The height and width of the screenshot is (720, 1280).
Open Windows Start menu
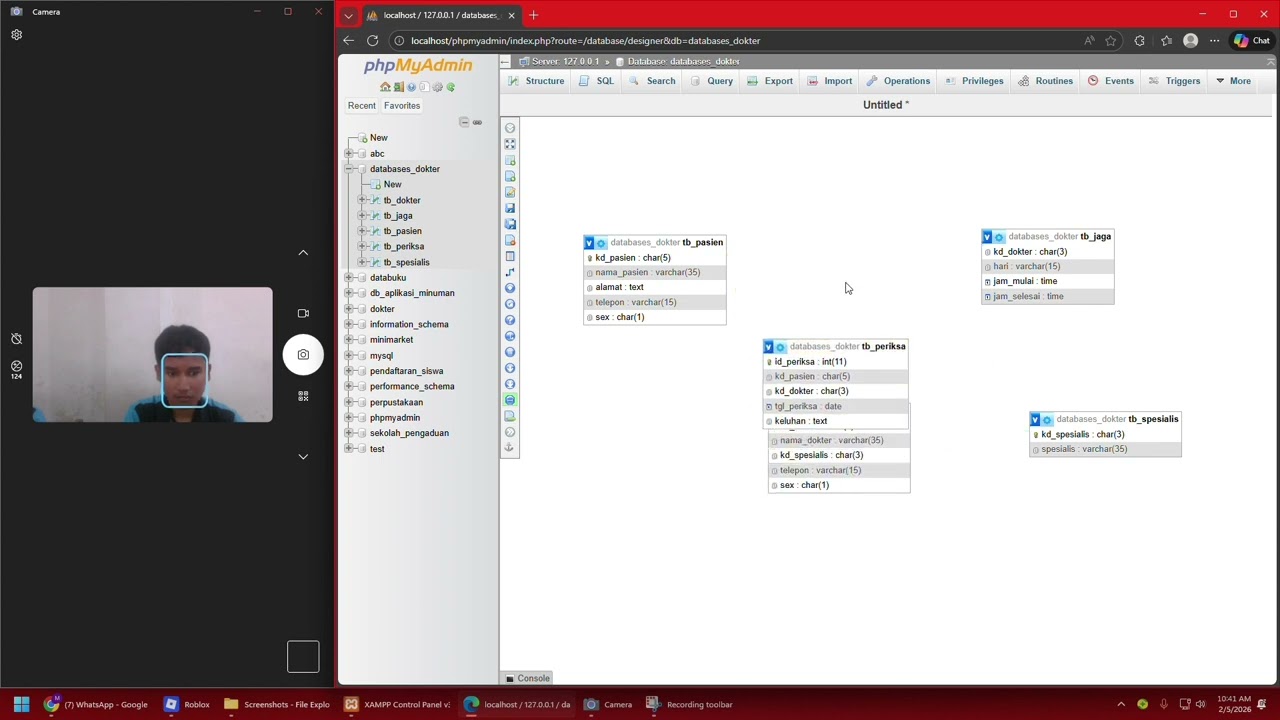point(21,704)
